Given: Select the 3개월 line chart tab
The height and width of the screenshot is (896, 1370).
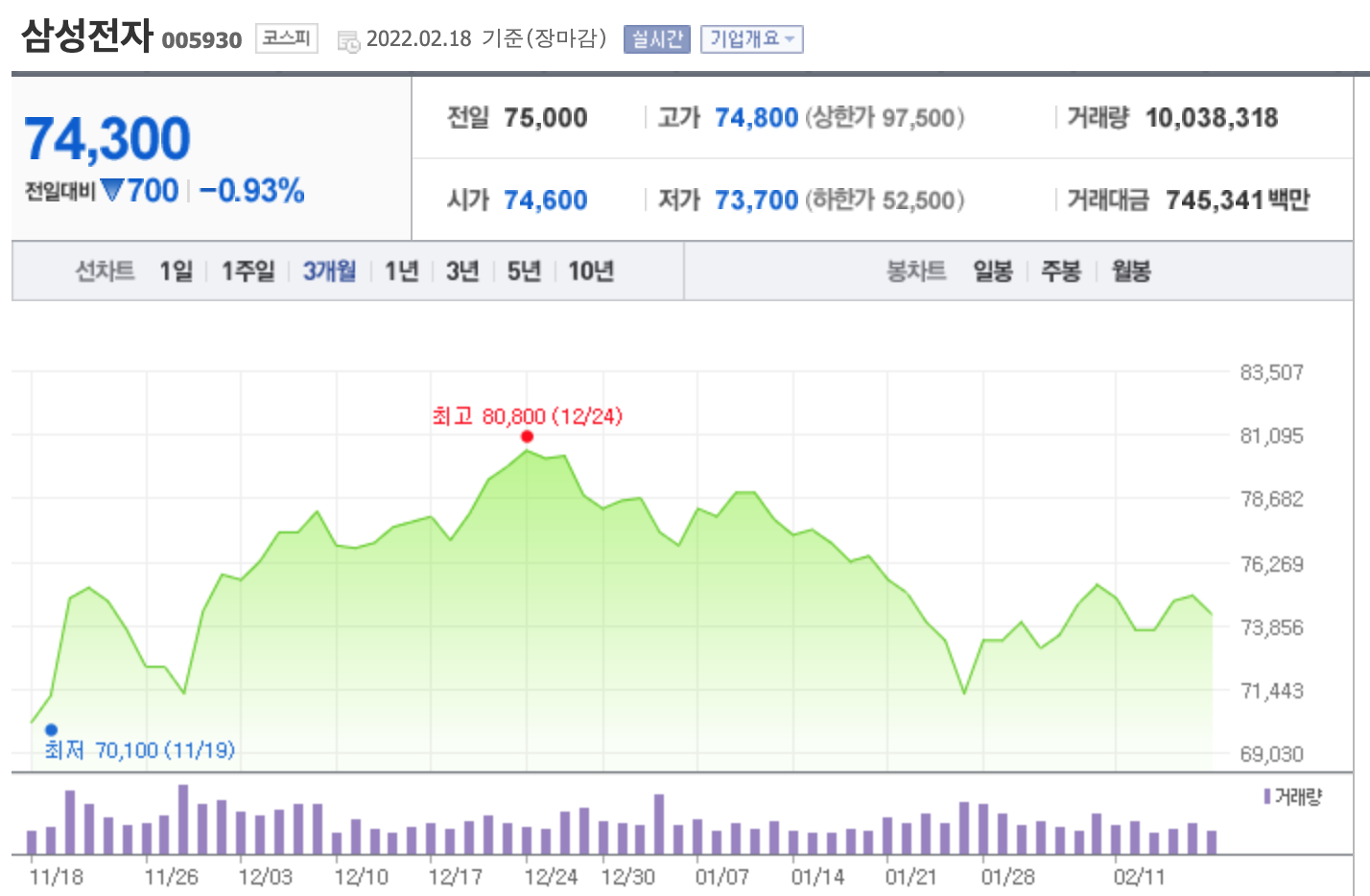Looking at the screenshot, I should pos(329,271).
